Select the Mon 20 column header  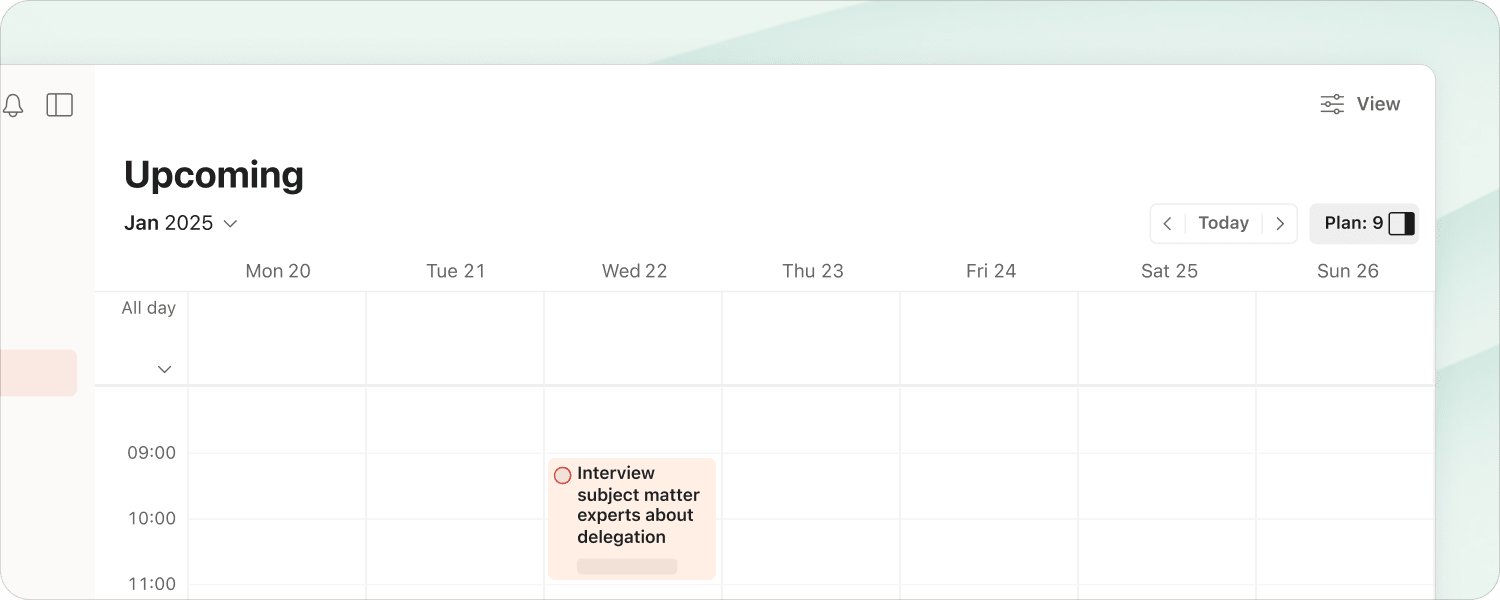tap(278, 271)
